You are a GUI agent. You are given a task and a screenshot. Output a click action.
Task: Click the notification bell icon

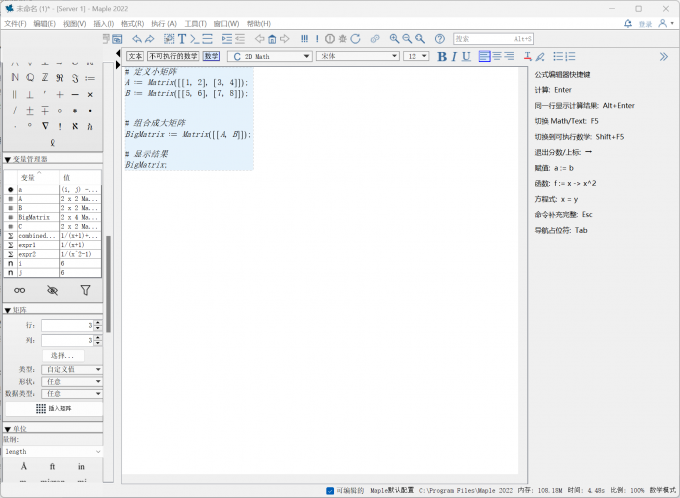point(628,23)
